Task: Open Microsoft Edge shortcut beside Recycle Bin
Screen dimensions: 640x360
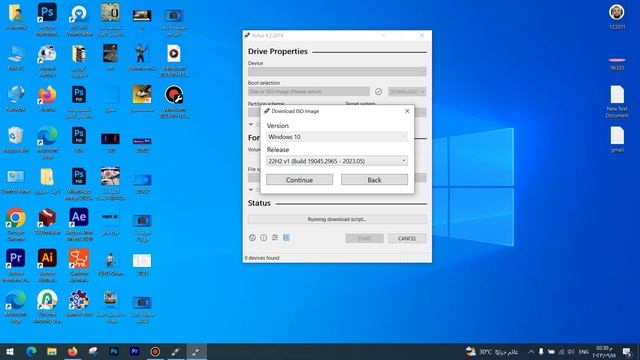Action: [47, 142]
